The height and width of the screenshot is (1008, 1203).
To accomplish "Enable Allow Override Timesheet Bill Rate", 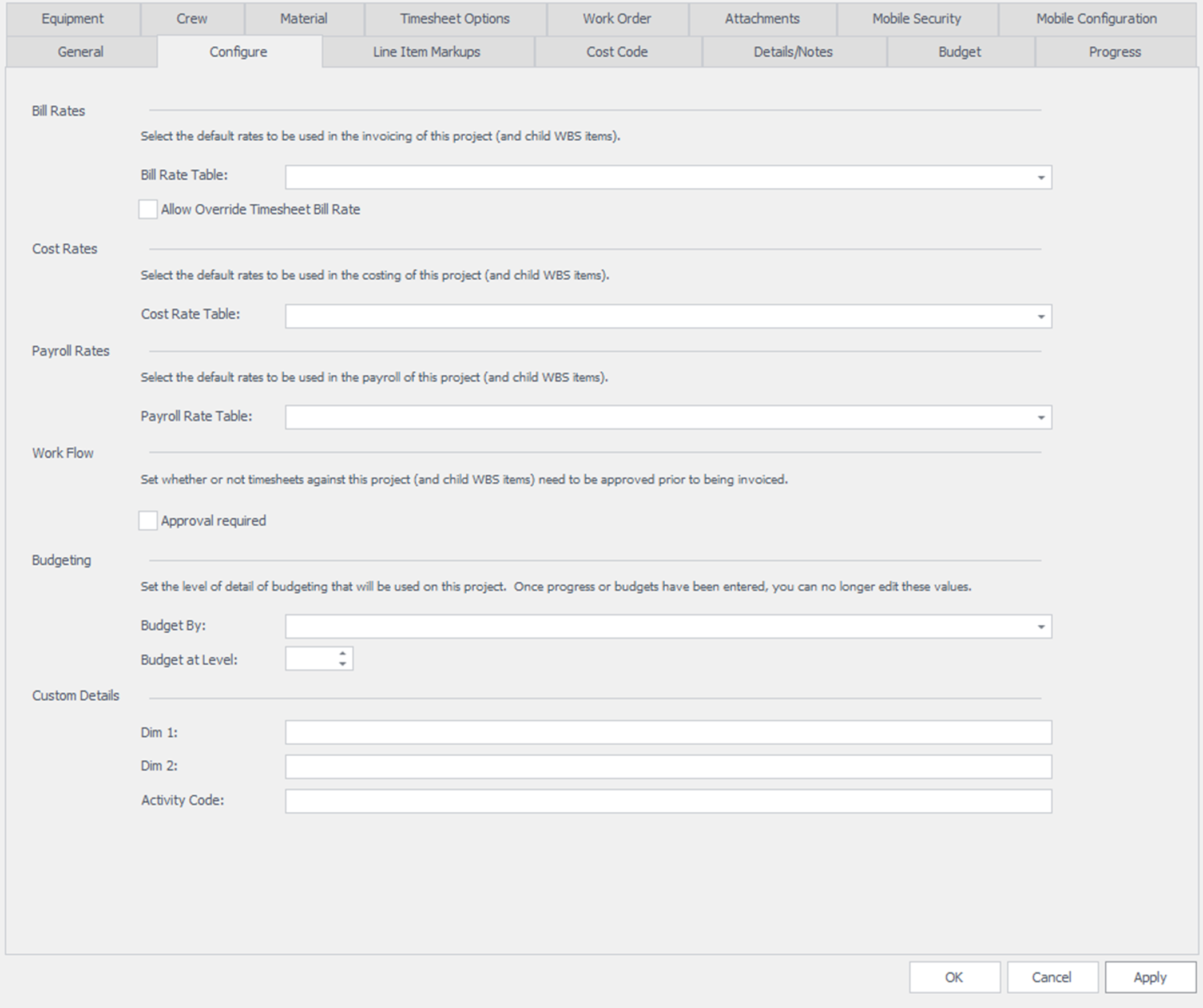I will pos(148,209).
